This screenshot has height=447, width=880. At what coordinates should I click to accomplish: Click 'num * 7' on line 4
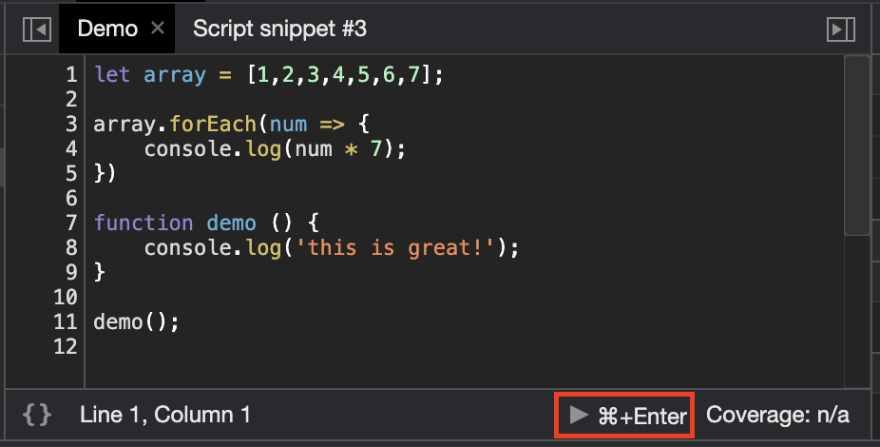(x=339, y=149)
